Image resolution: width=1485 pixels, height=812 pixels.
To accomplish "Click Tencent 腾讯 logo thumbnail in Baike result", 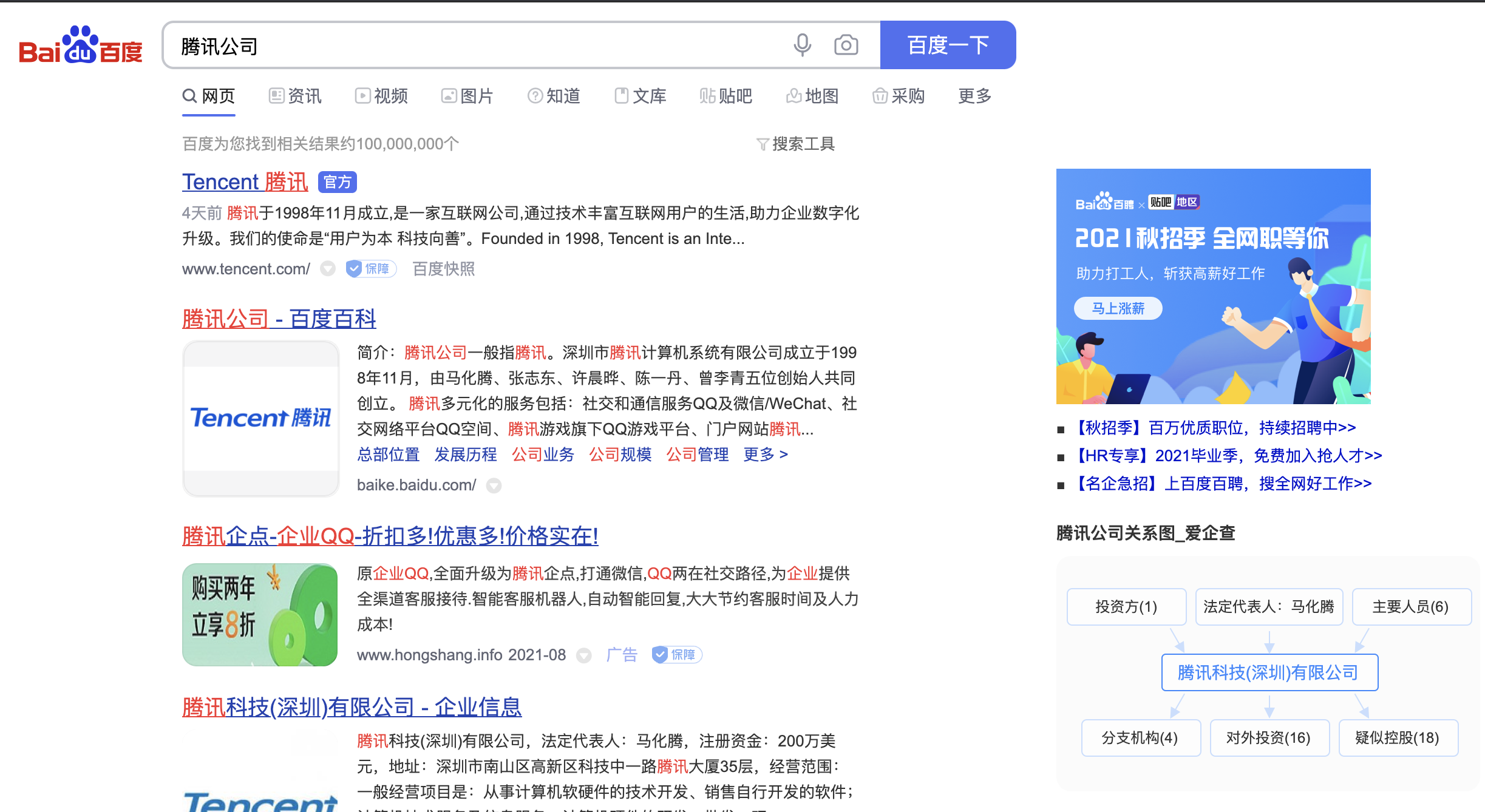I will coord(261,418).
